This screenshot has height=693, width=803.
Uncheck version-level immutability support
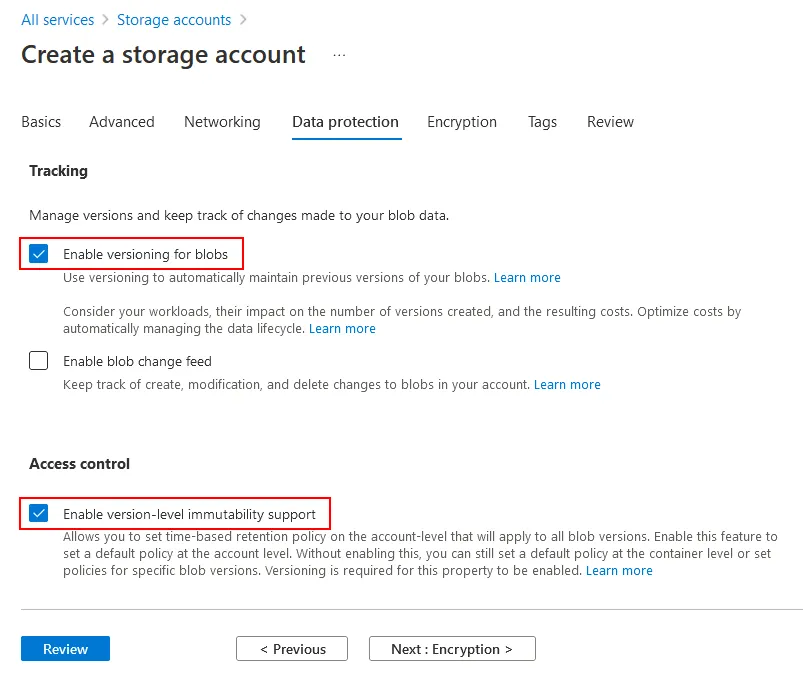(39, 514)
